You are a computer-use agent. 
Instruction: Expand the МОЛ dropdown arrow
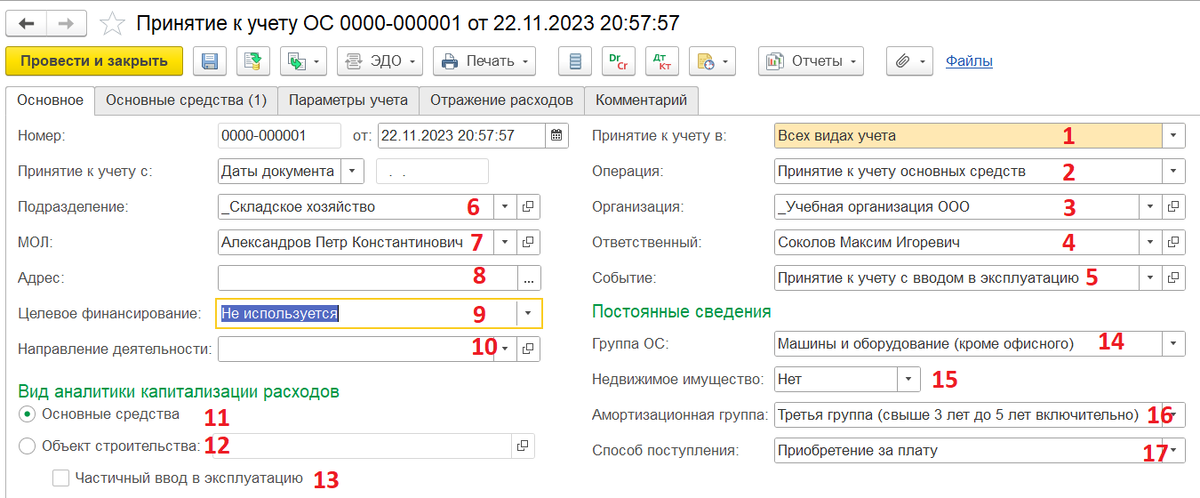[x=506, y=242]
